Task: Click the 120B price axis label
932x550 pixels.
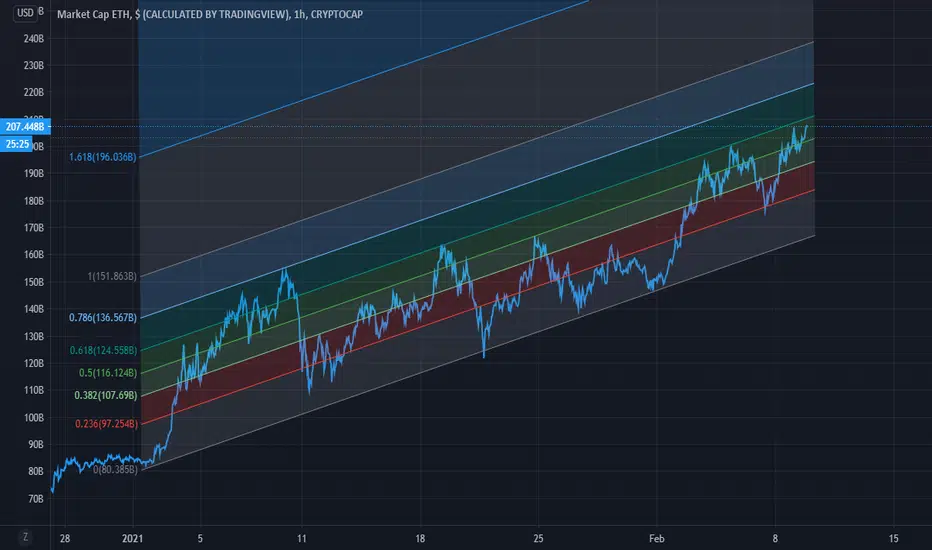Action: pos(34,363)
